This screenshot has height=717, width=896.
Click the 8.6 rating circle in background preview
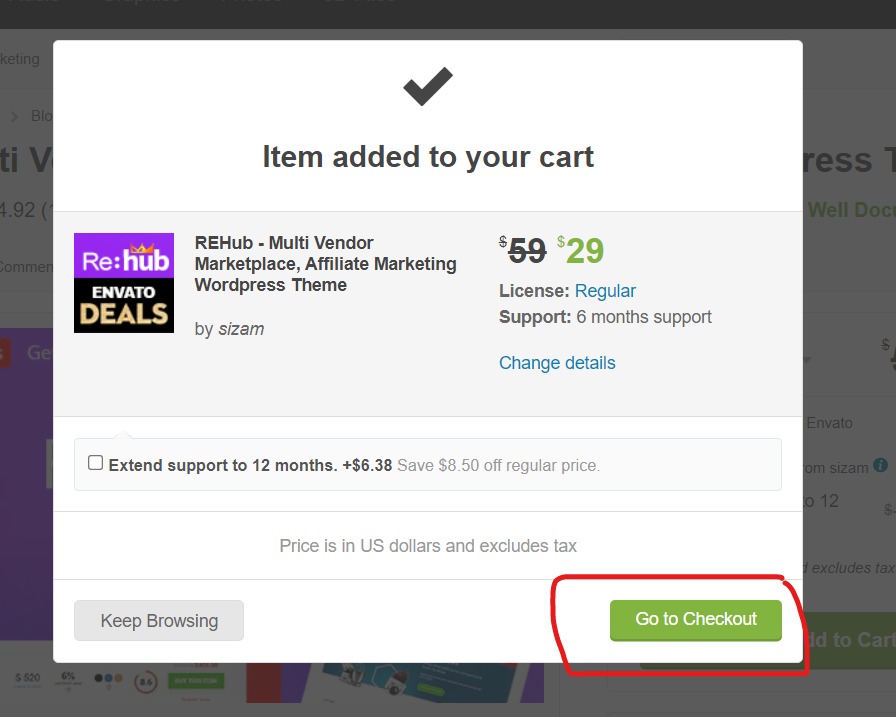146,682
